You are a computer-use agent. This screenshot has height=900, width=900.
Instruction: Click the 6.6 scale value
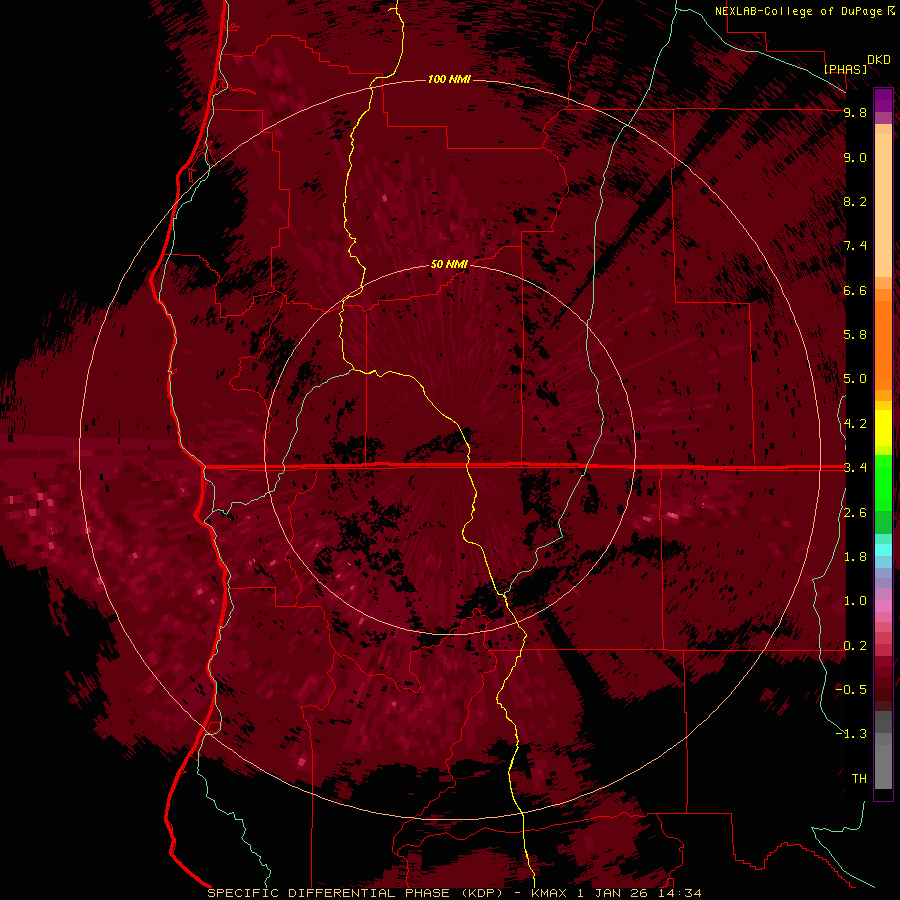855,290
